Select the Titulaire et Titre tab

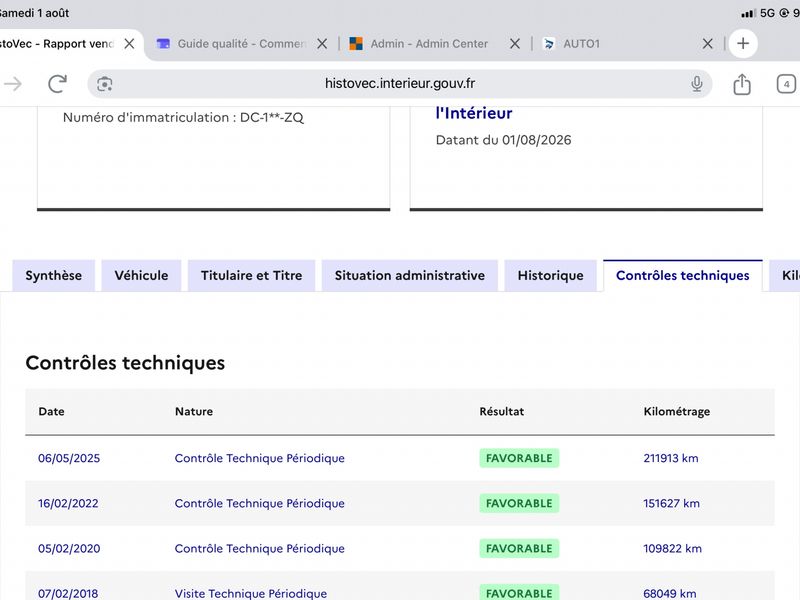pos(252,276)
